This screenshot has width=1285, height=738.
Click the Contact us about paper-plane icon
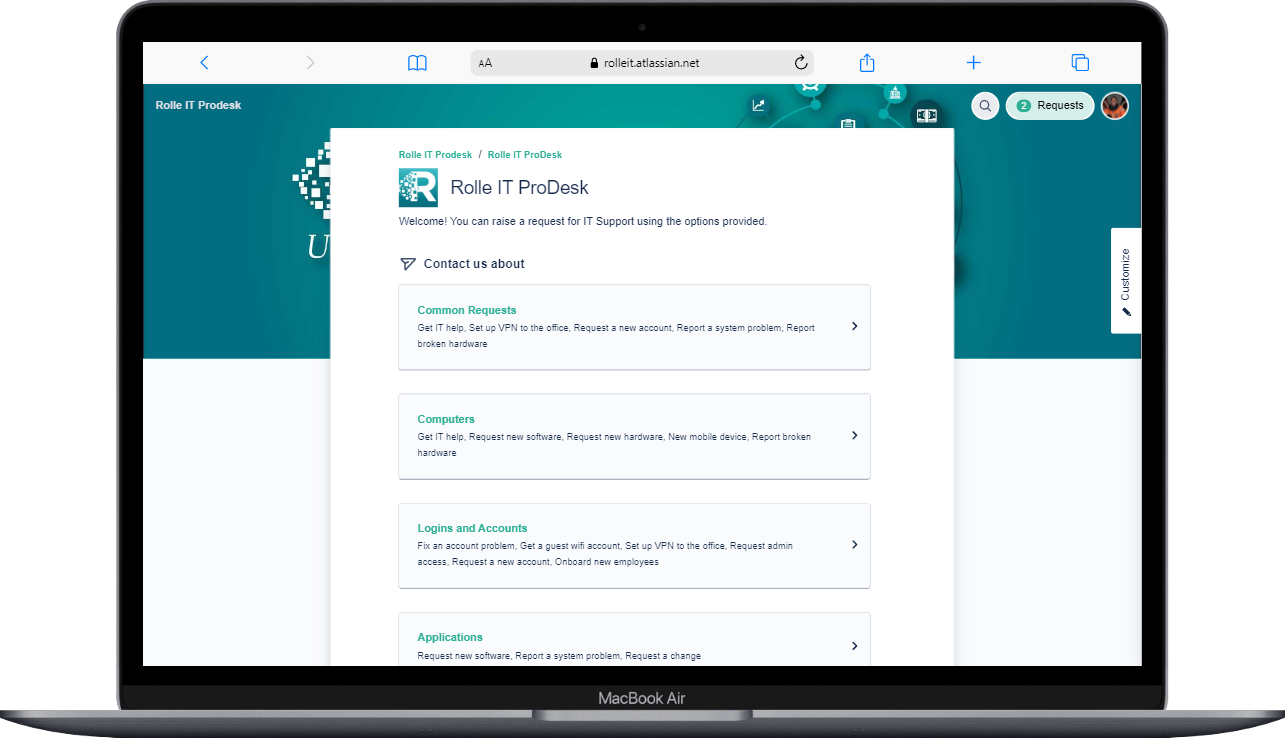tap(407, 264)
